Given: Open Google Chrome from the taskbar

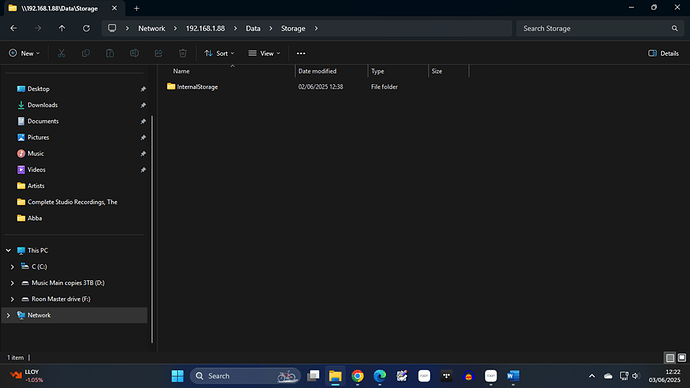Looking at the screenshot, I should tap(357, 376).
